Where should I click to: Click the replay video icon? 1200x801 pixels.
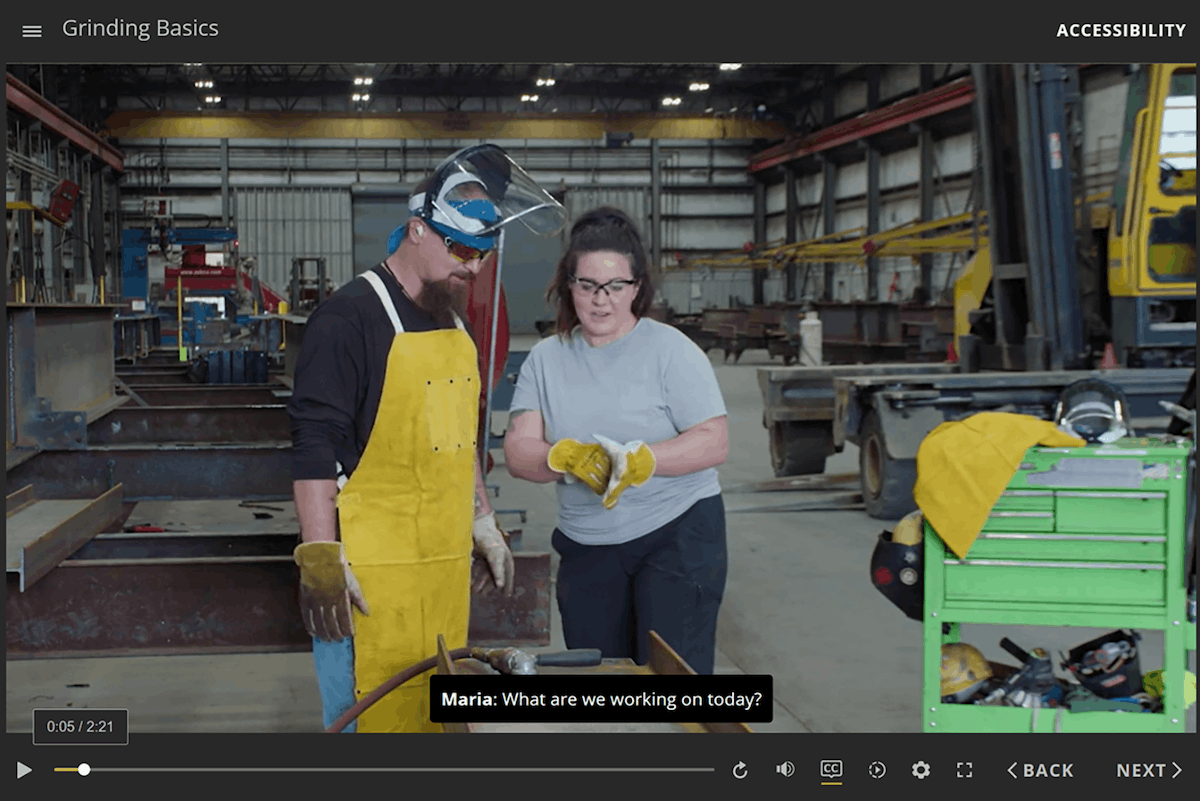coord(740,770)
